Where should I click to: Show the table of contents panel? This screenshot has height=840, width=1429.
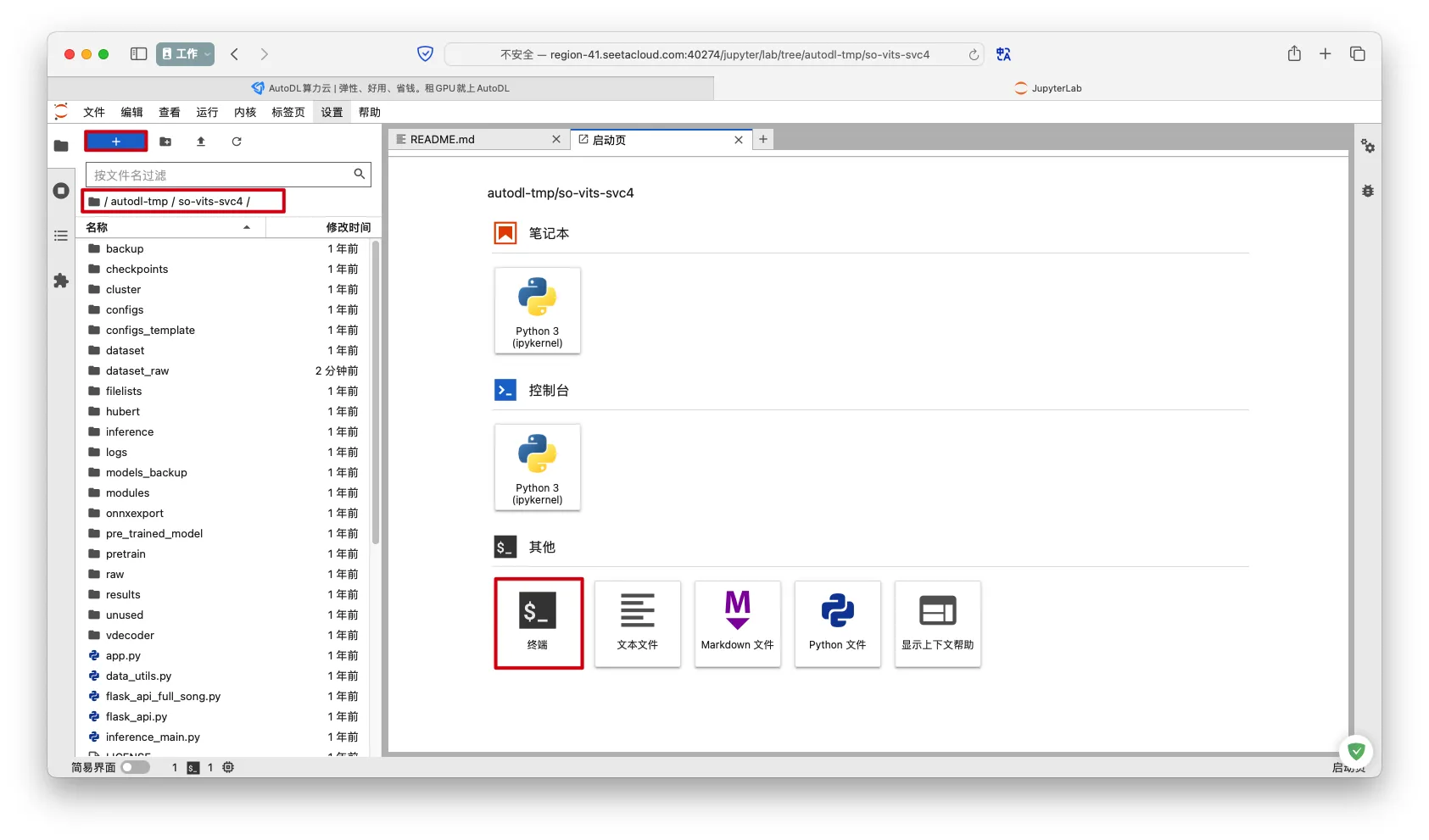pos(61,236)
